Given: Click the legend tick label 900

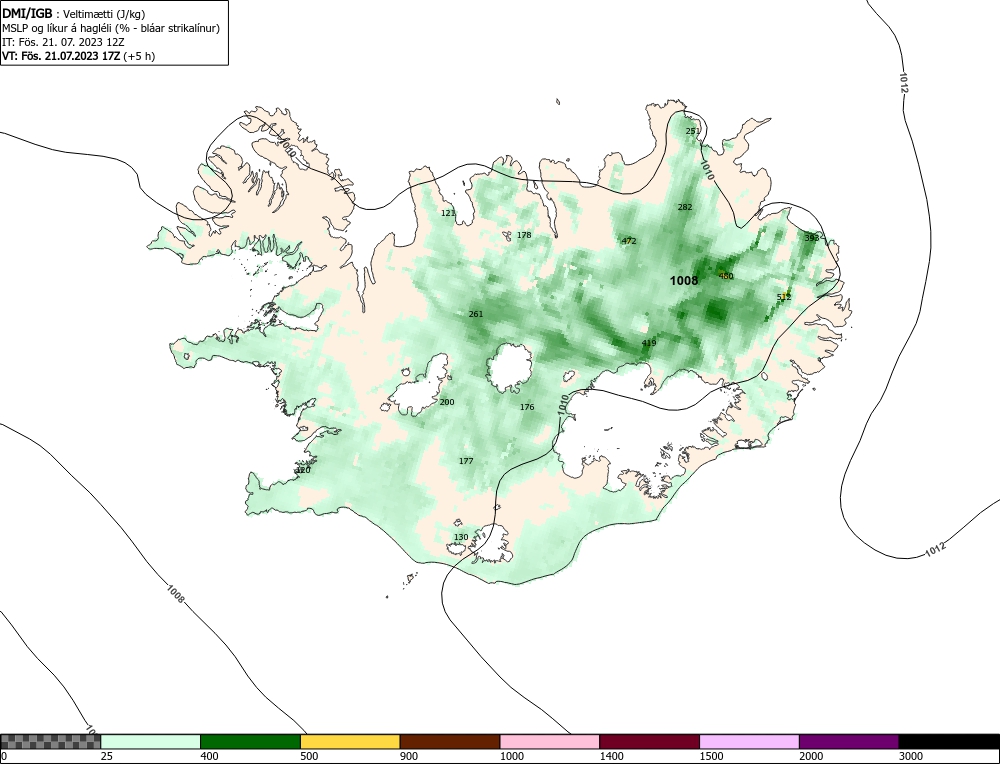Looking at the screenshot, I should (x=408, y=756).
